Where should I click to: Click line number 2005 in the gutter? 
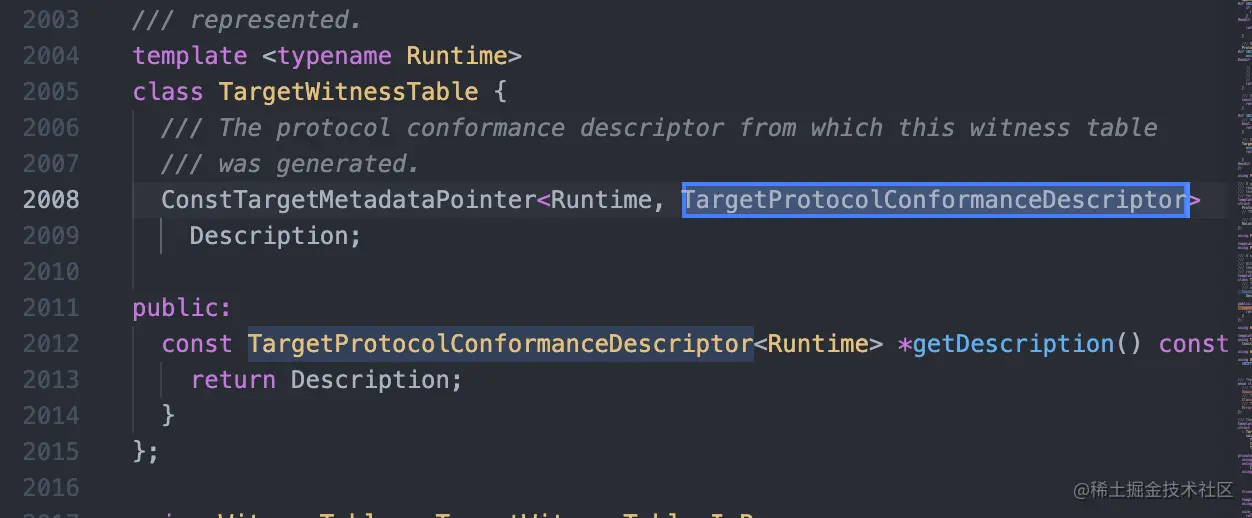pyautogui.click(x=51, y=92)
